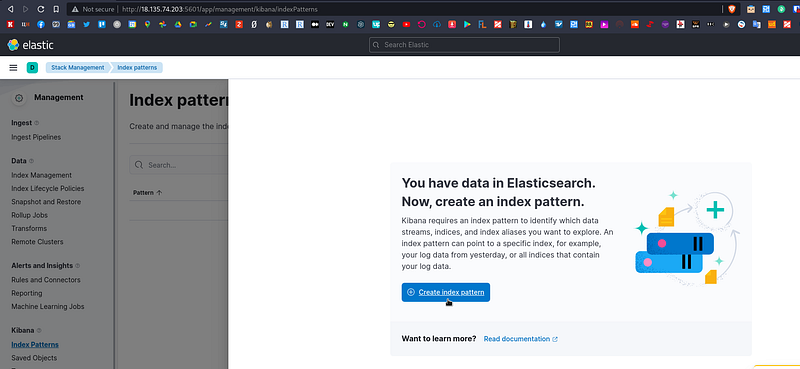Click the Index patterns breadcrumb
Viewport: 800px width, 369px height.
point(137,67)
